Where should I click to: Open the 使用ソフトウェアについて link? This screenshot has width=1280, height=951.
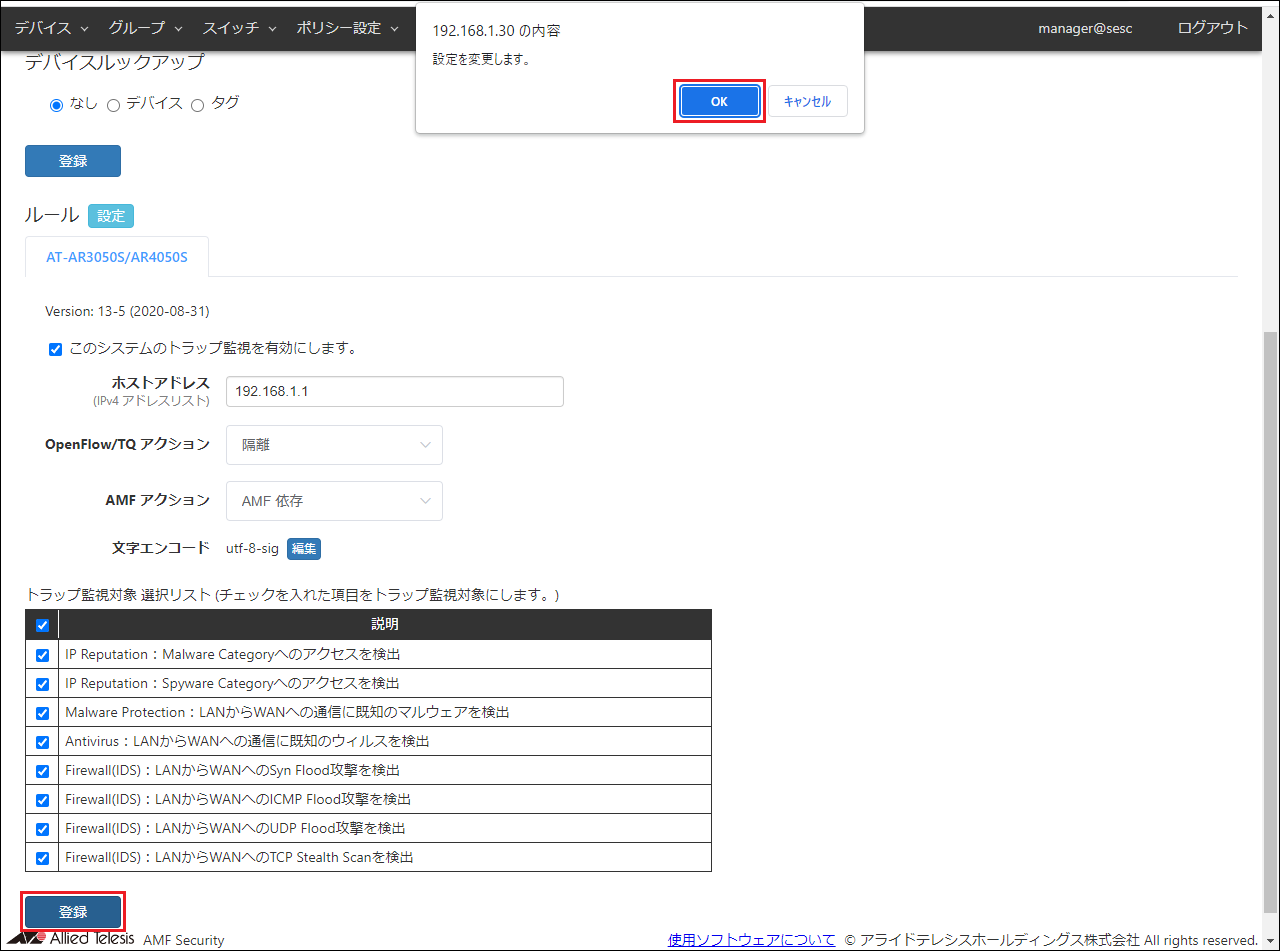751,940
